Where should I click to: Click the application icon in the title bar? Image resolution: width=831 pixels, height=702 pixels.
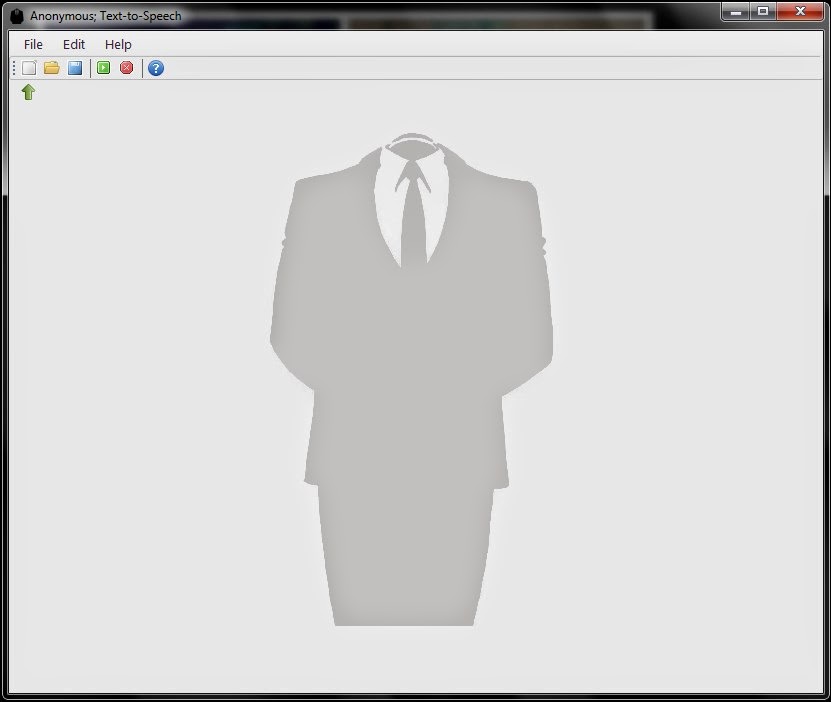[x=17, y=16]
